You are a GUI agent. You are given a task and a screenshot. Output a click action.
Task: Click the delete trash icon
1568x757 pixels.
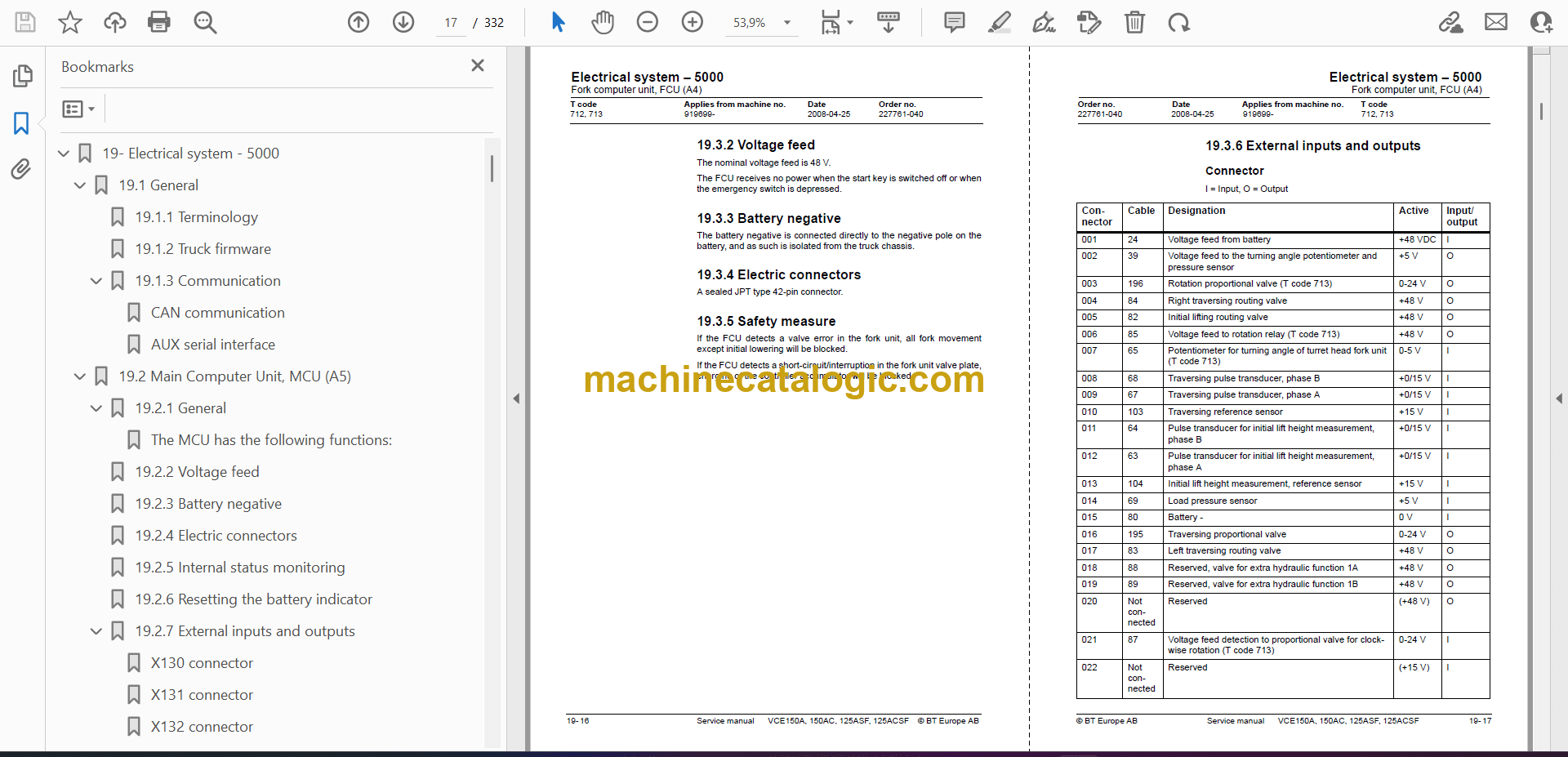coord(1134,22)
